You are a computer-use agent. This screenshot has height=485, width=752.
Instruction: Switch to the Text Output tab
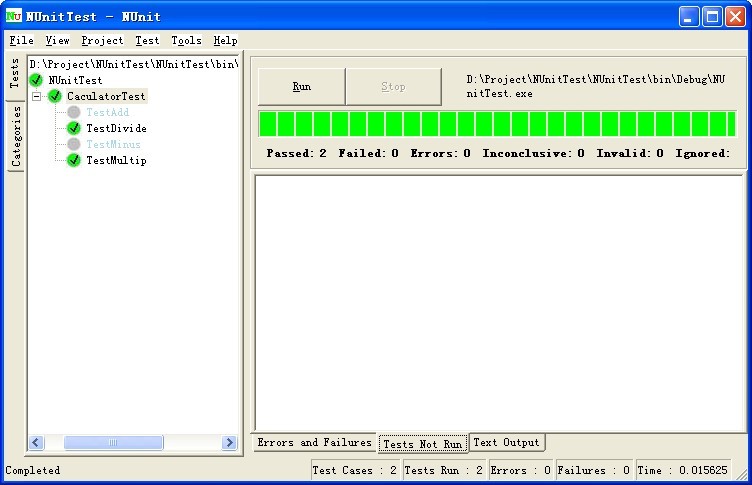pyautogui.click(x=506, y=443)
